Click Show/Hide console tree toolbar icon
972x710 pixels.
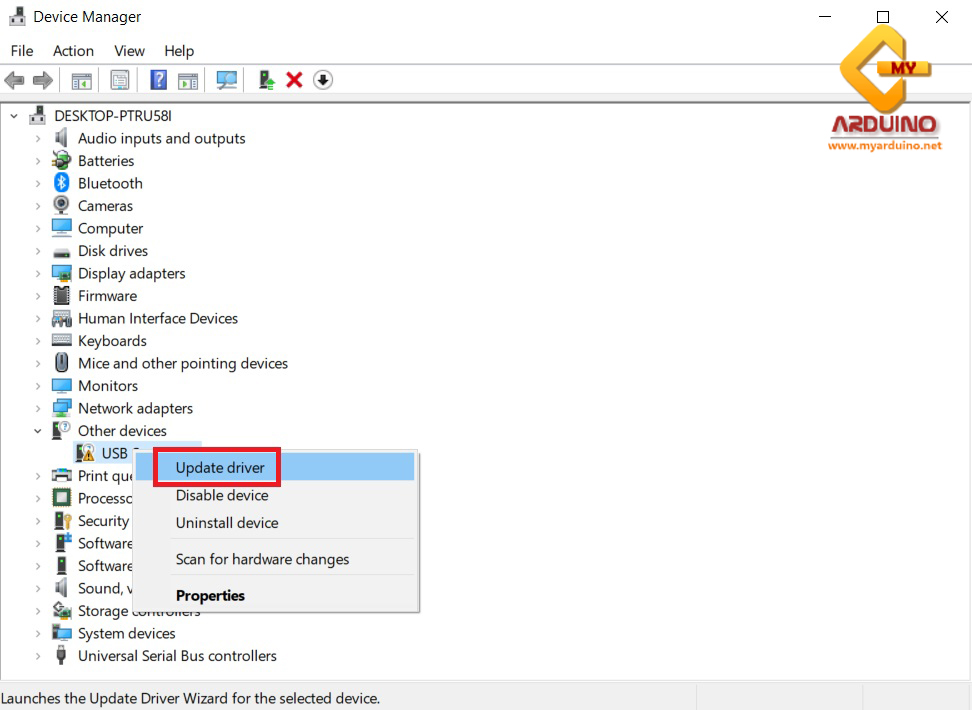point(81,80)
